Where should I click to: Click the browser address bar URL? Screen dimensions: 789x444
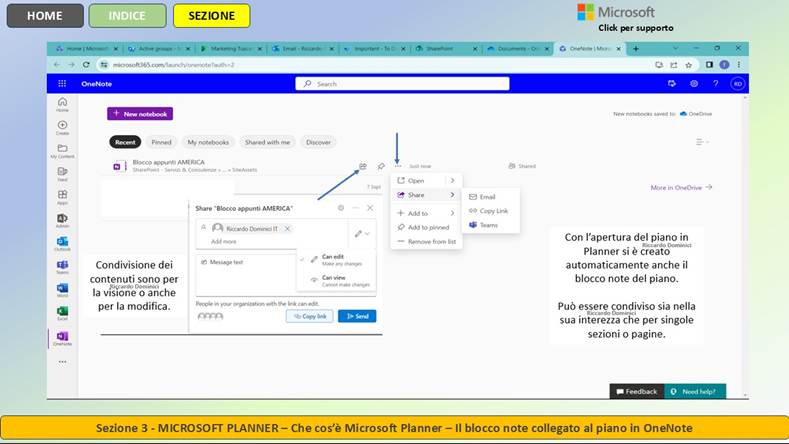pos(174,65)
